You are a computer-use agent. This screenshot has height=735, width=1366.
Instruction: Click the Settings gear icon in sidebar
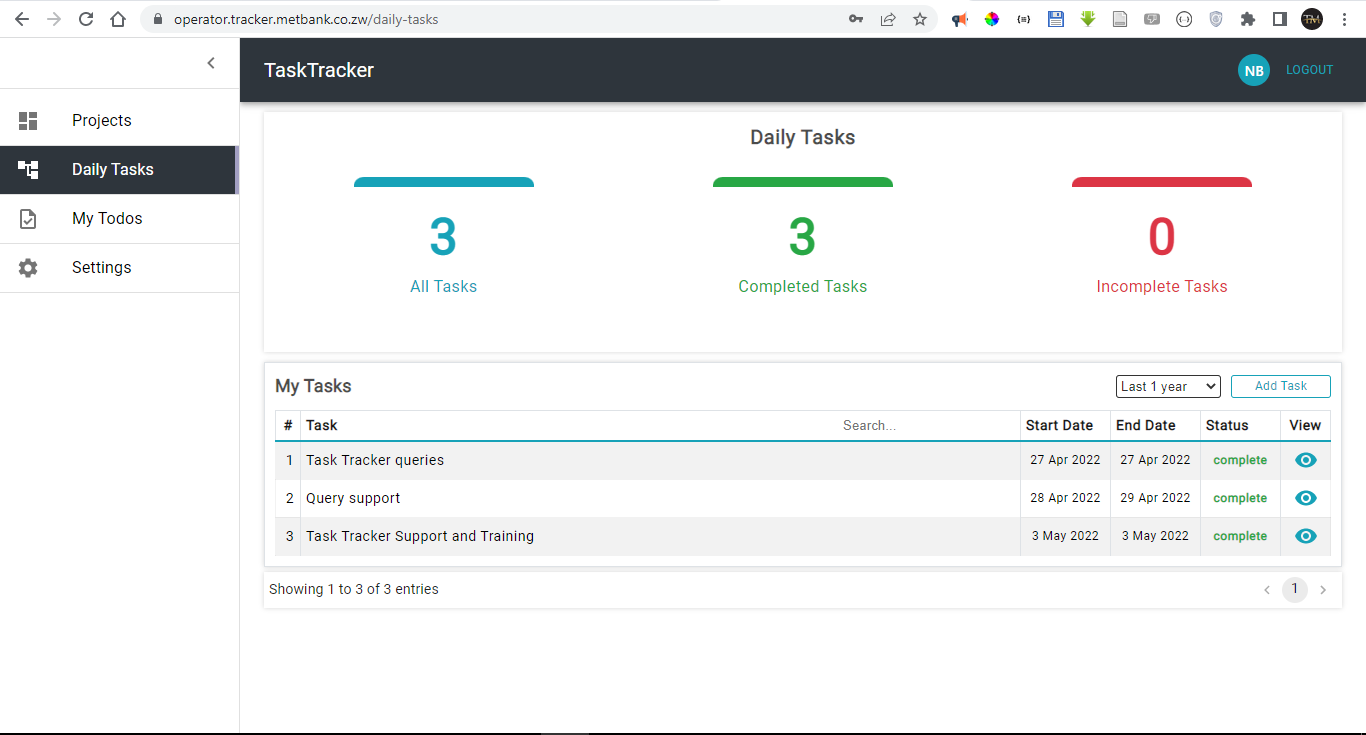28,268
